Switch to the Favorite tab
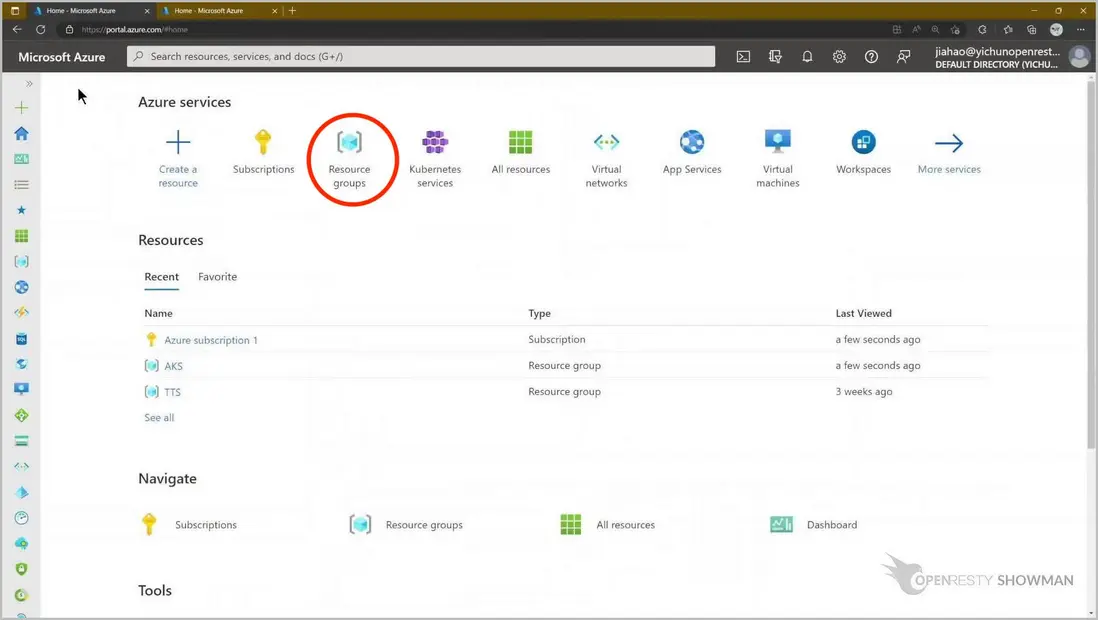Viewport: 1098px width, 620px height. pos(217,277)
